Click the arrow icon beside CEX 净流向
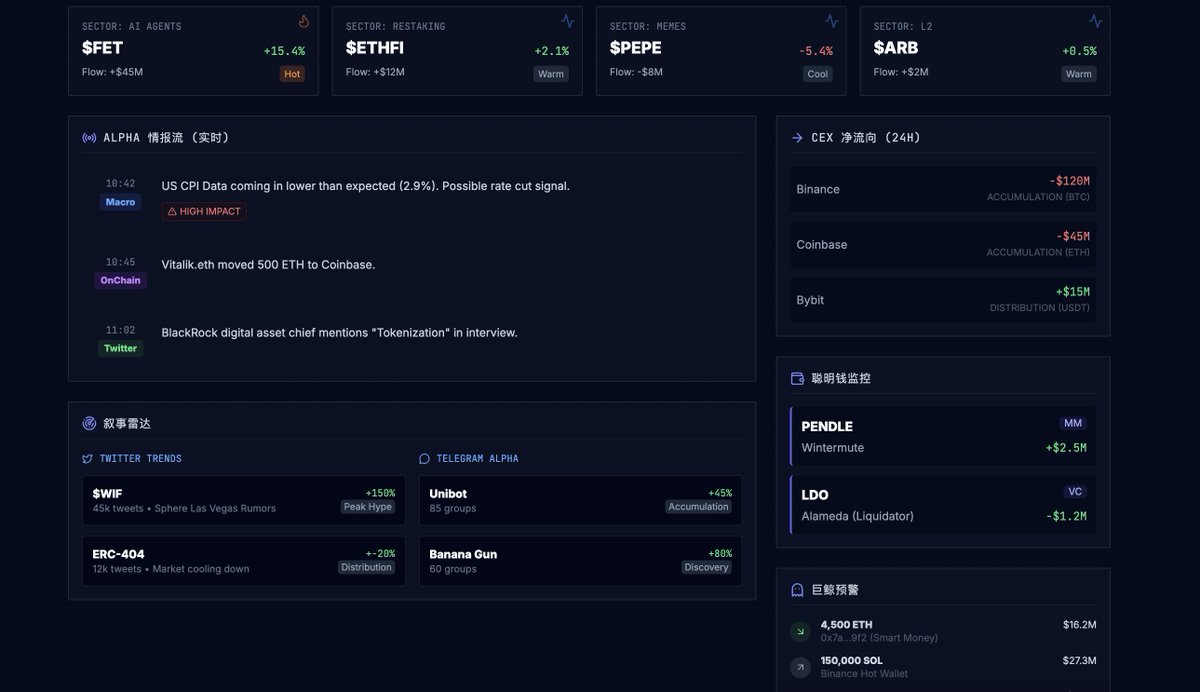 pos(797,138)
